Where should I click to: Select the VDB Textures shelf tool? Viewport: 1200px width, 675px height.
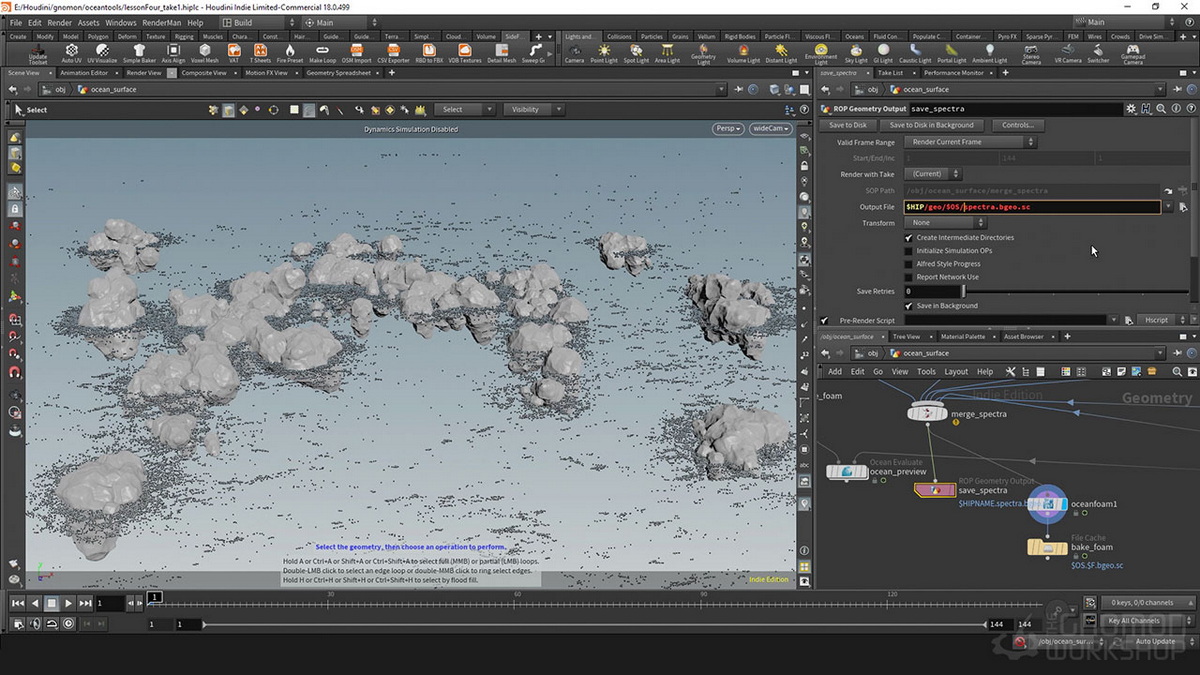tap(464, 52)
